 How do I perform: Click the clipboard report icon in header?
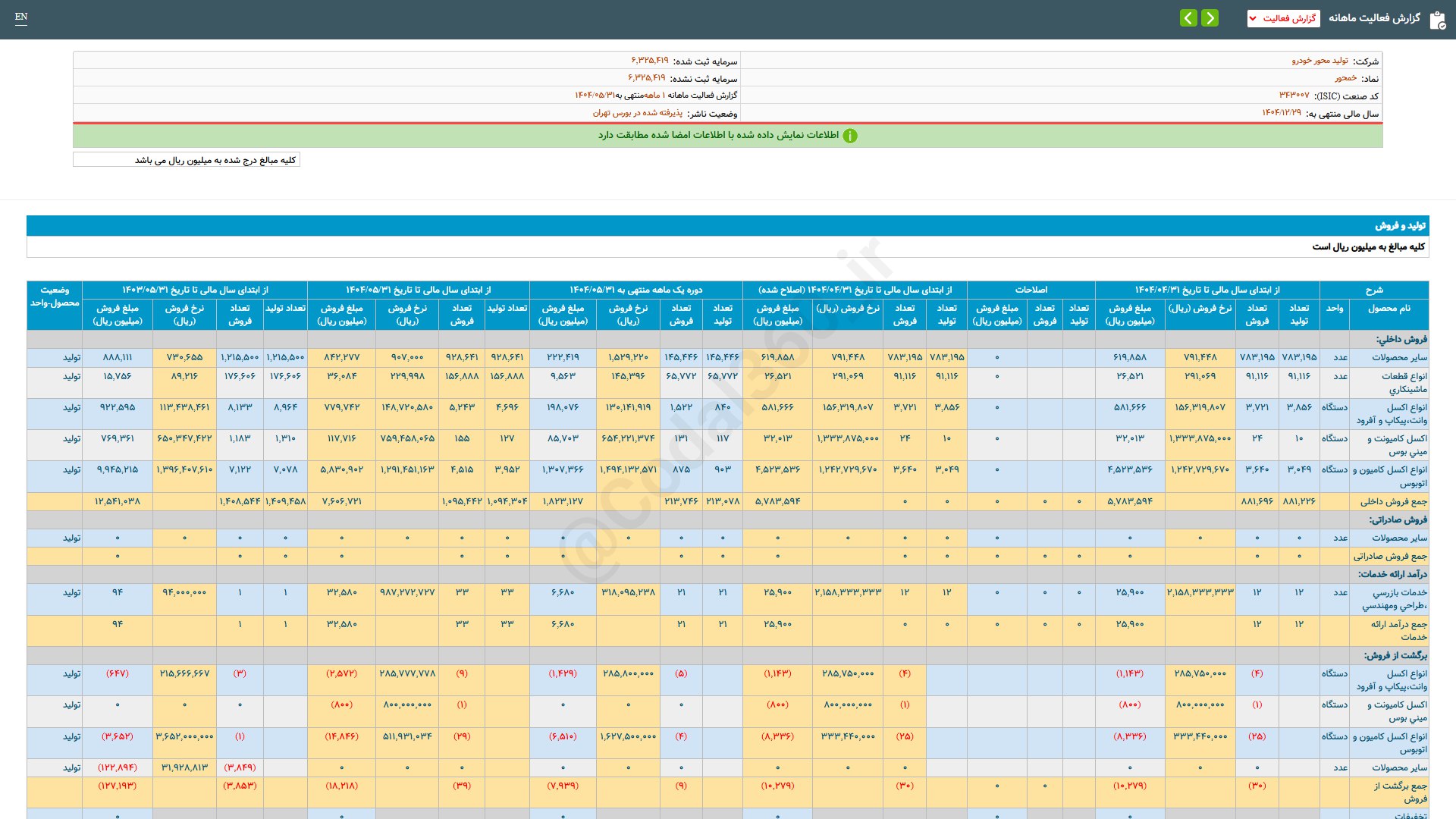(1437, 20)
